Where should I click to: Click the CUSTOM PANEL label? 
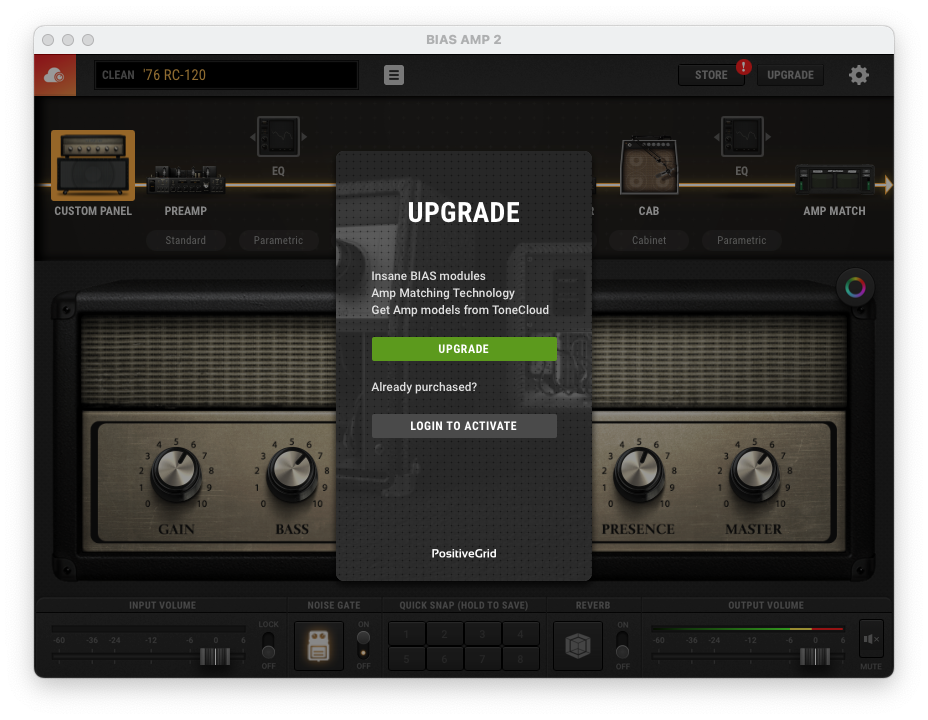click(x=93, y=211)
